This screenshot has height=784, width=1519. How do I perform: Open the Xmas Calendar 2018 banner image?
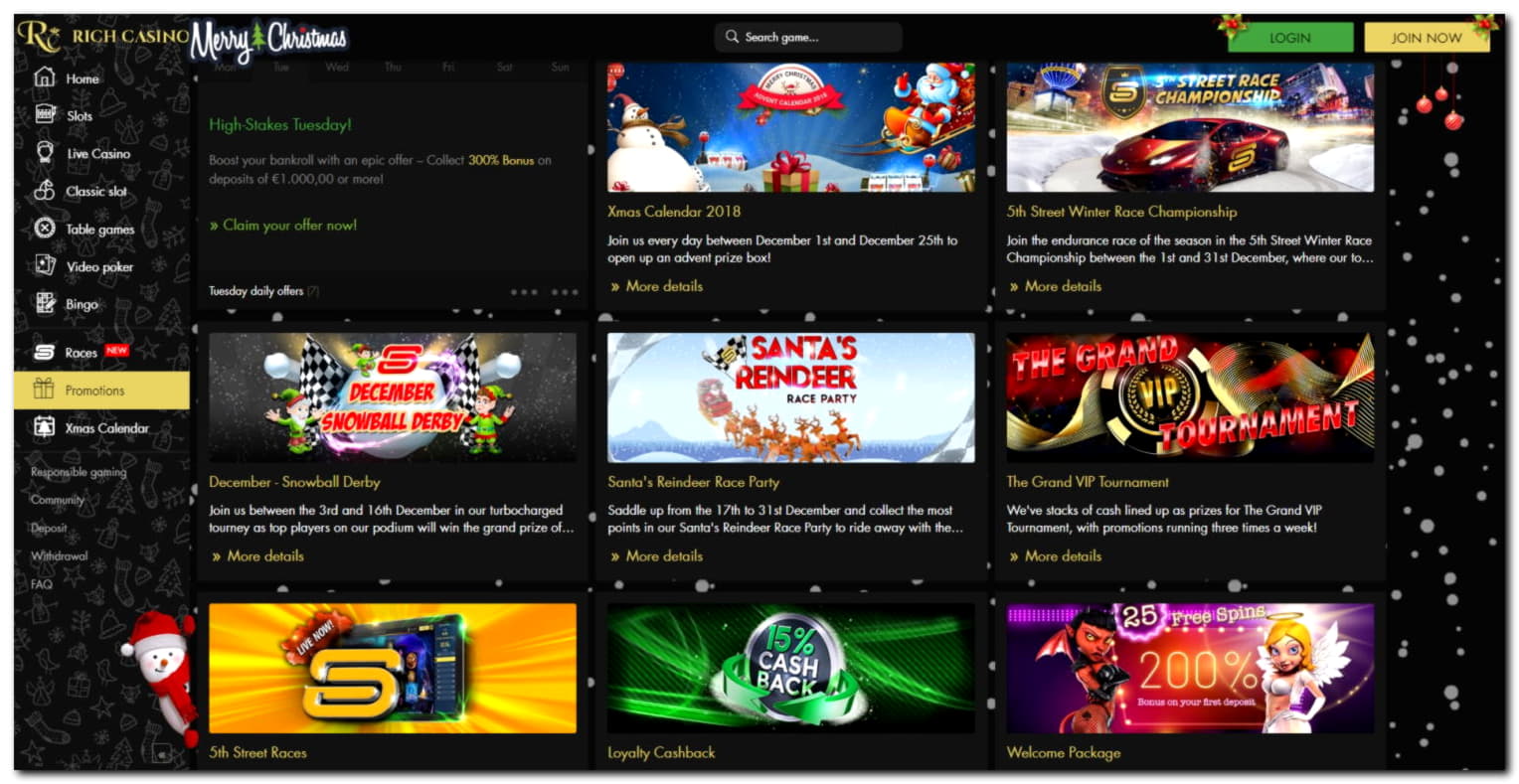click(x=791, y=127)
